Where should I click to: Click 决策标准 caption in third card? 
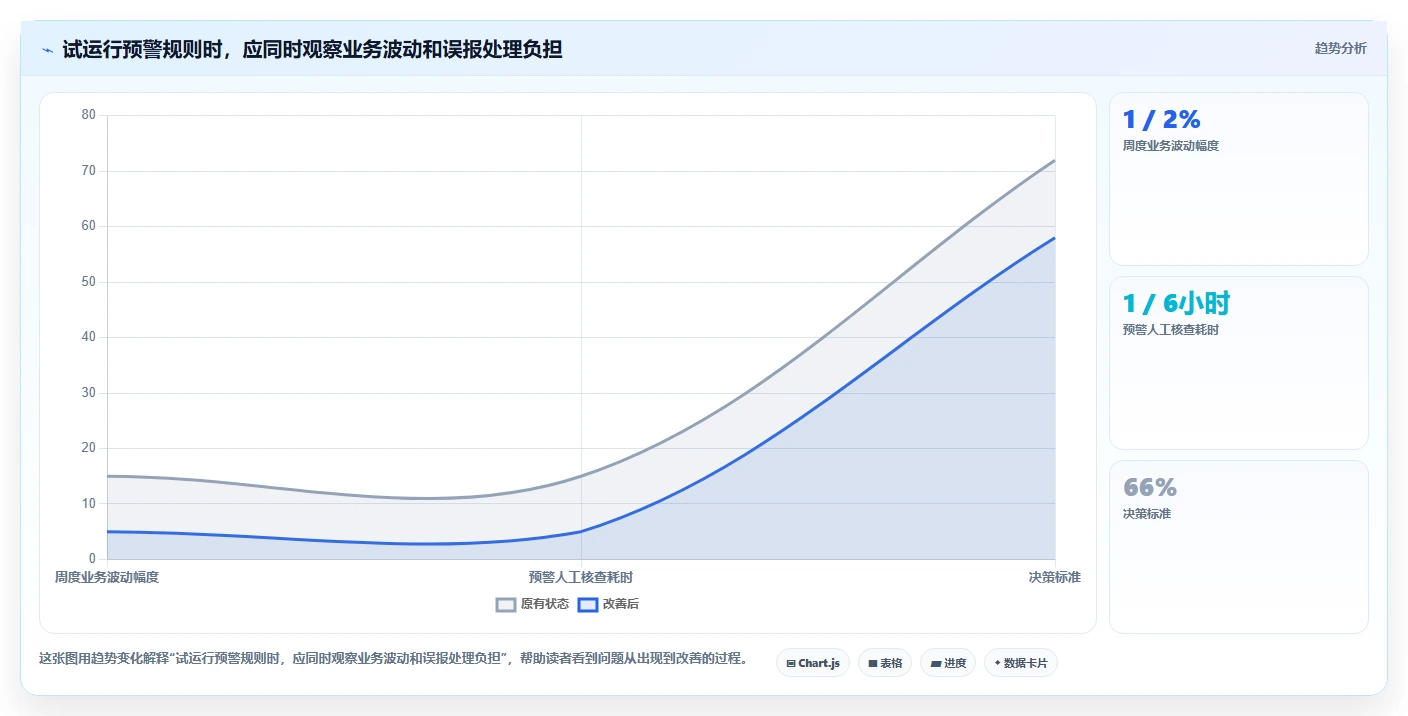click(1147, 514)
